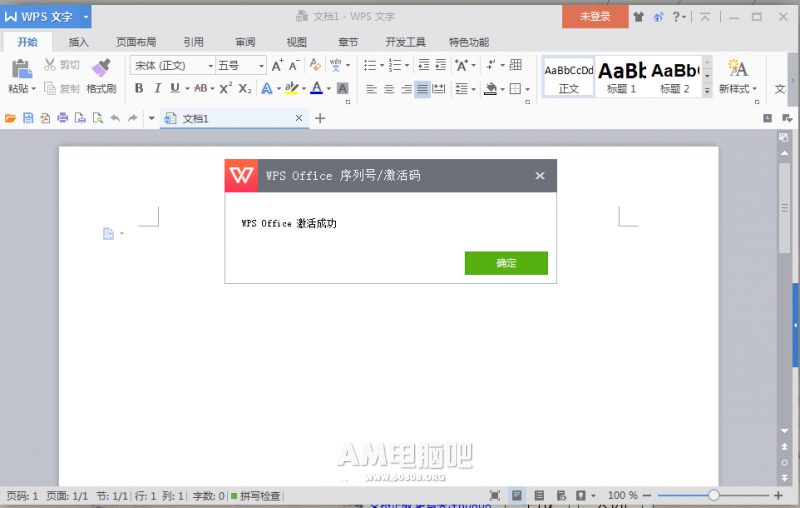Align text left

tap(371, 89)
